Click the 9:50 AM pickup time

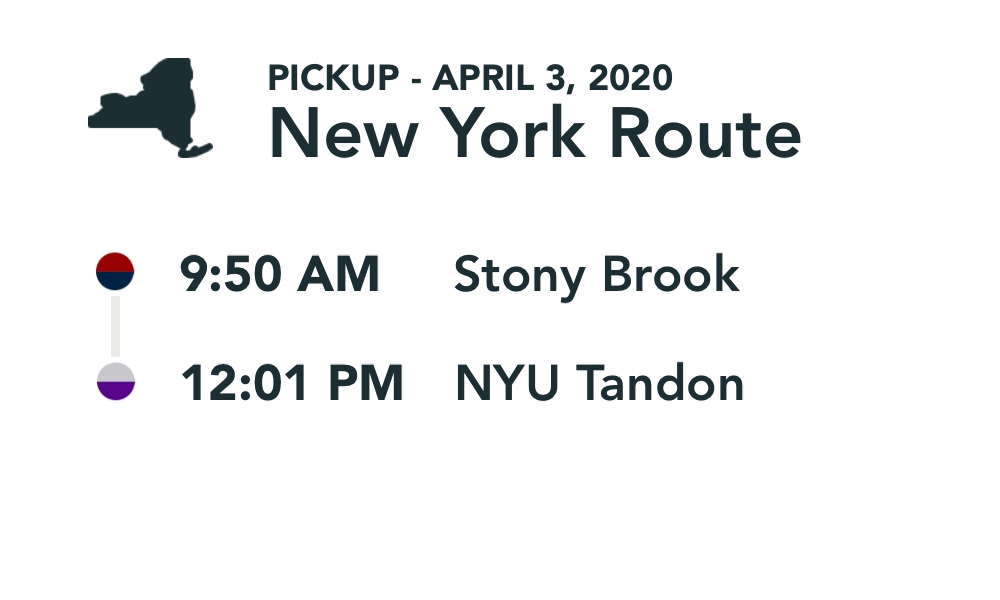click(x=280, y=274)
